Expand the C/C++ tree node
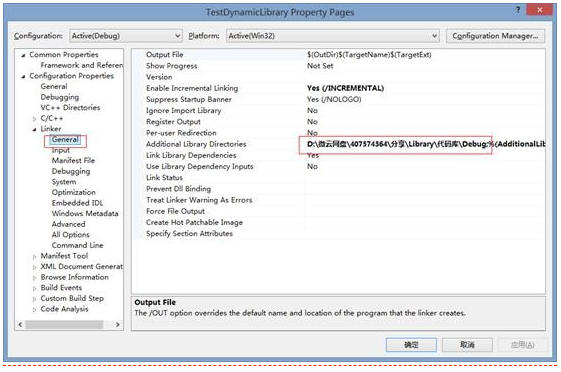Viewport: 561px width, 372px height. coord(34,118)
